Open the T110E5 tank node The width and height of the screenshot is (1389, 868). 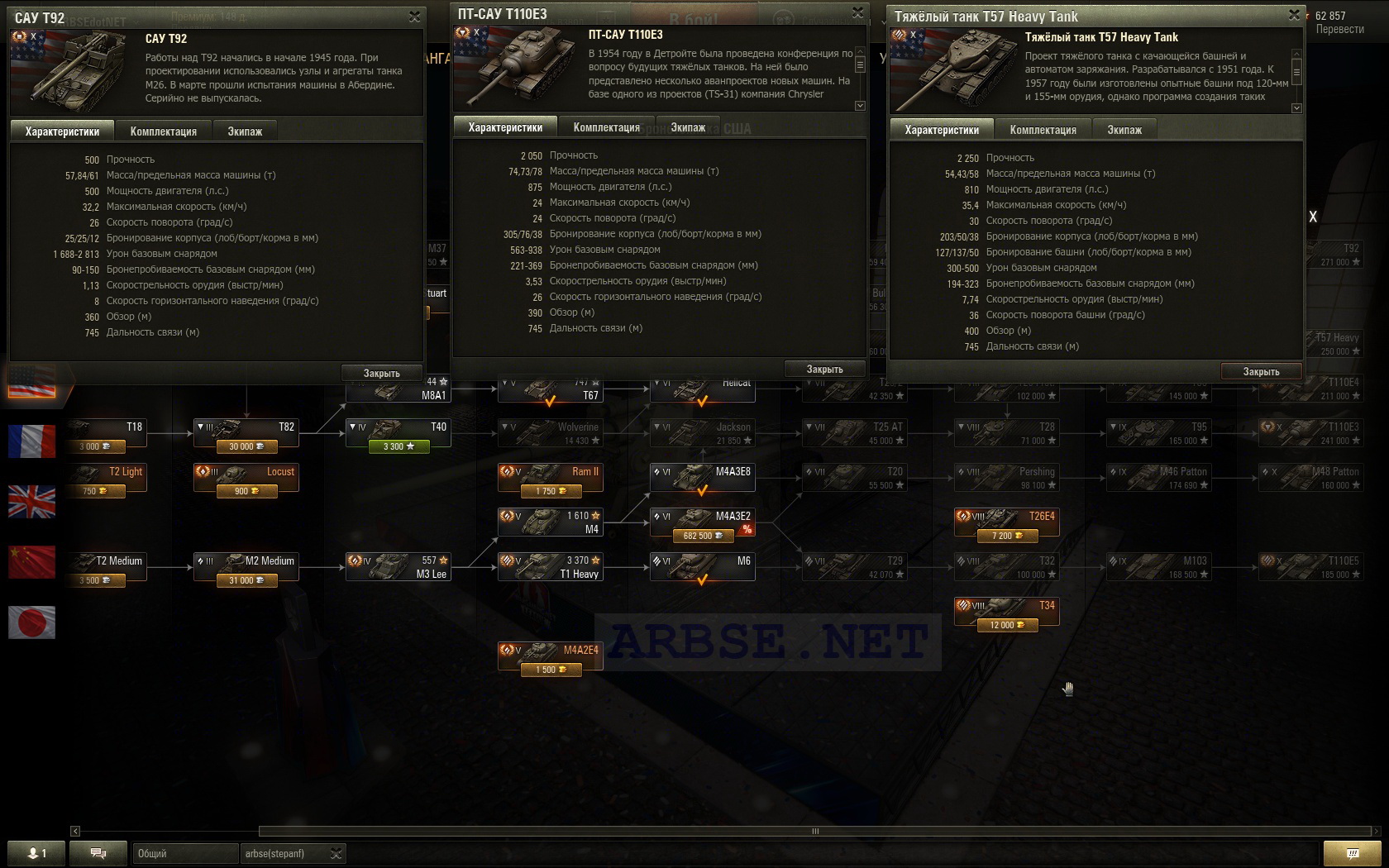coord(1311,568)
